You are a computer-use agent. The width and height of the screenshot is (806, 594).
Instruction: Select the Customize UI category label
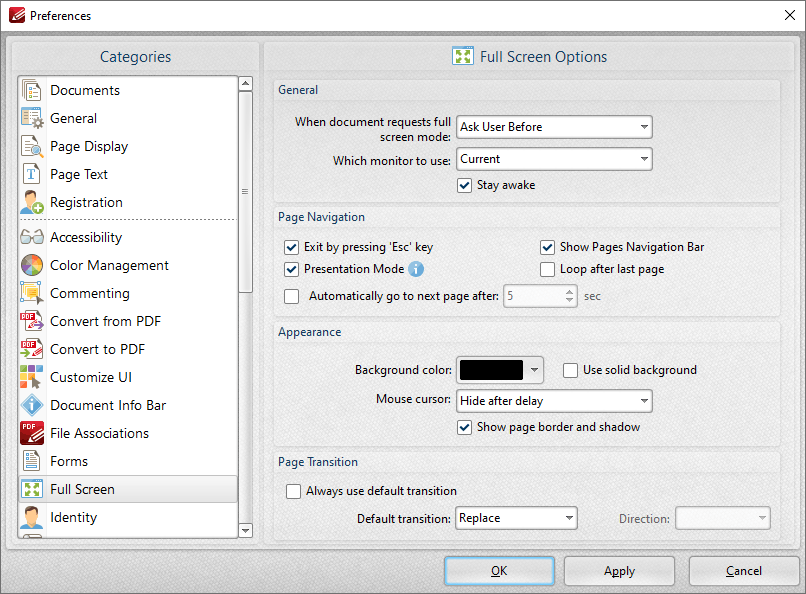[x=91, y=377]
